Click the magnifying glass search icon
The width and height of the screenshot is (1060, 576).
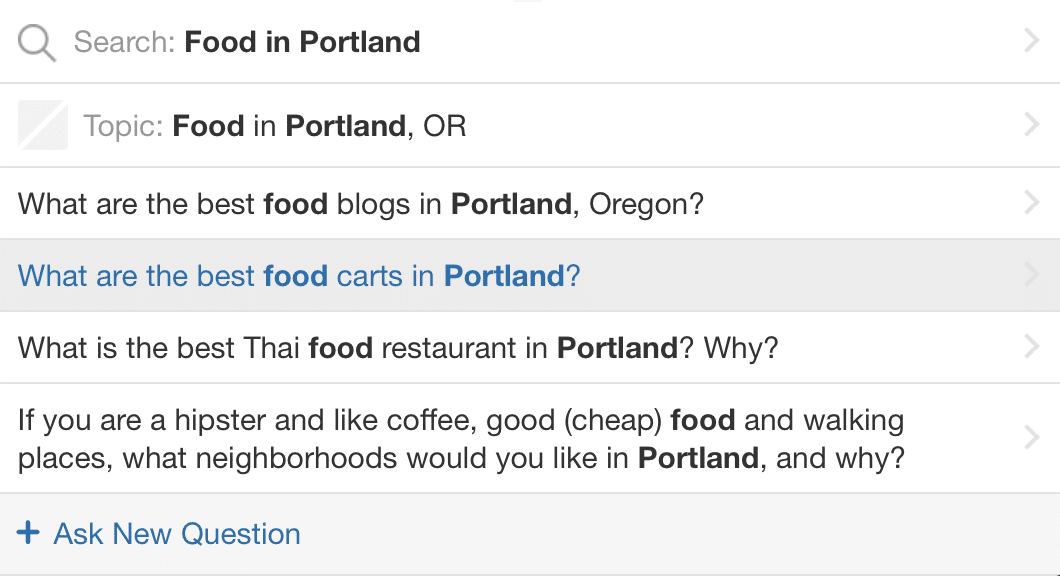pyautogui.click(x=37, y=43)
